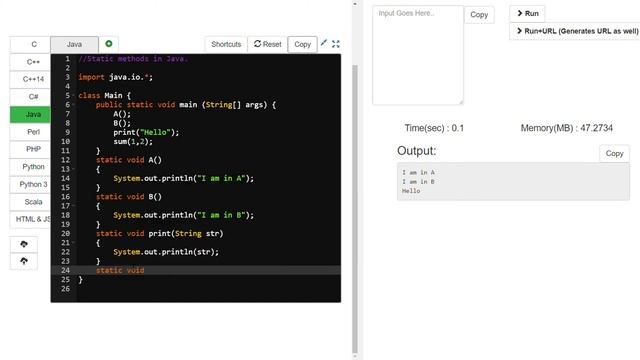Select Python language
Image resolution: width=640 pixels, height=360 pixels.
pos(33,167)
